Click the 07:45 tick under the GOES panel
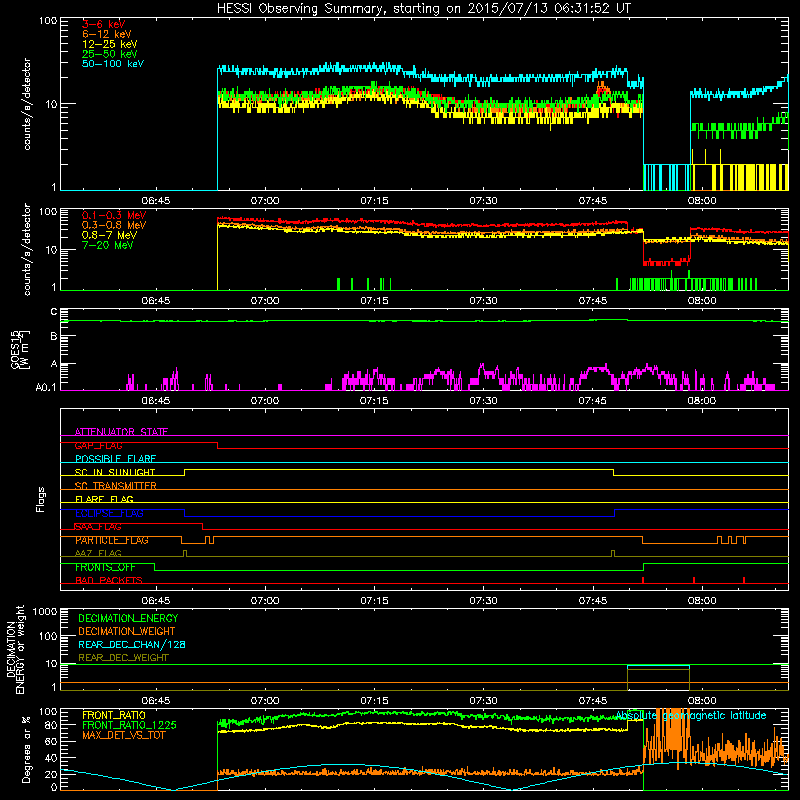The height and width of the screenshot is (800, 800). (592, 401)
